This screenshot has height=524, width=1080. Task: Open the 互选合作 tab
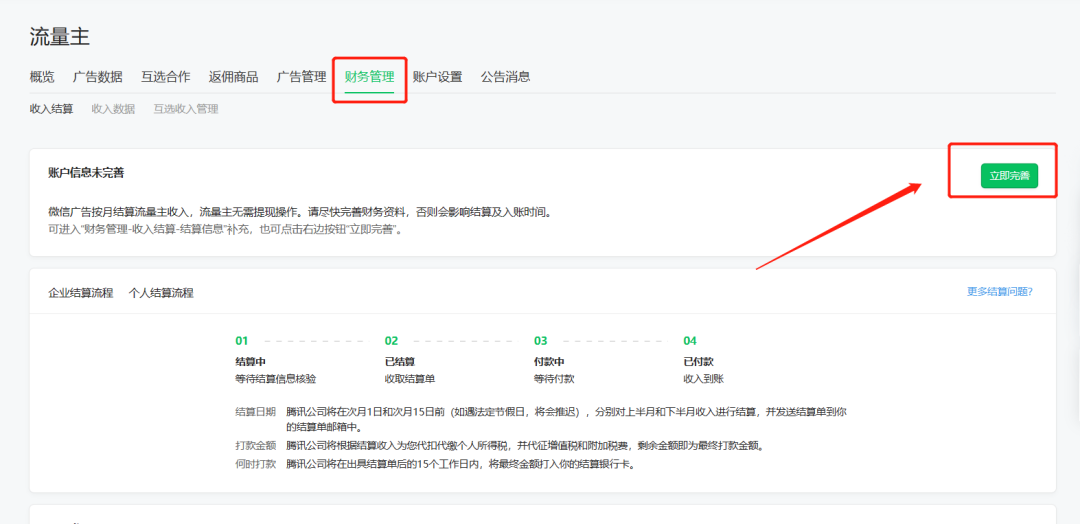[165, 77]
